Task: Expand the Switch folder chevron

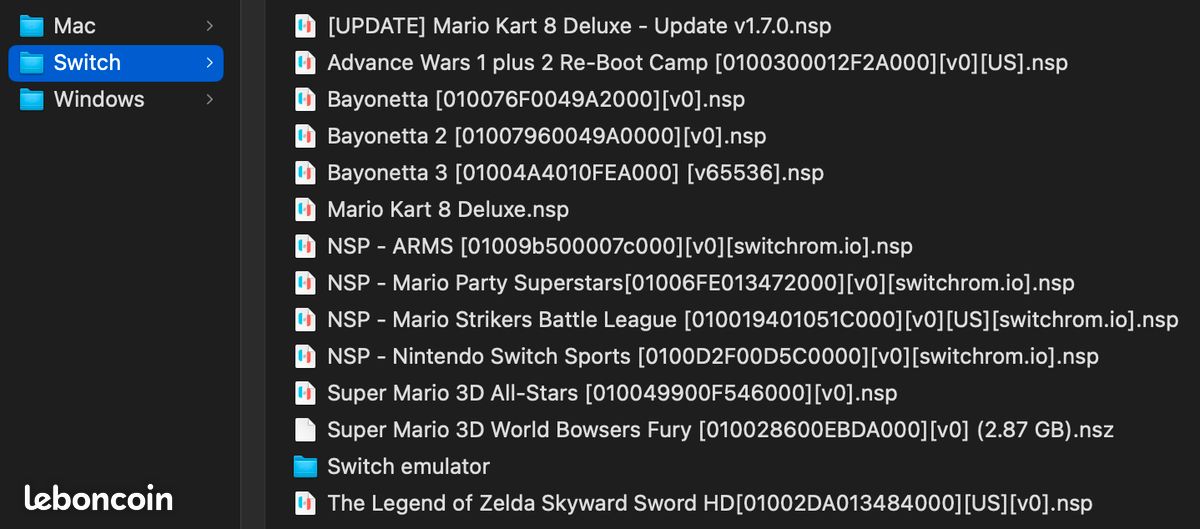Action: pyautogui.click(x=209, y=63)
